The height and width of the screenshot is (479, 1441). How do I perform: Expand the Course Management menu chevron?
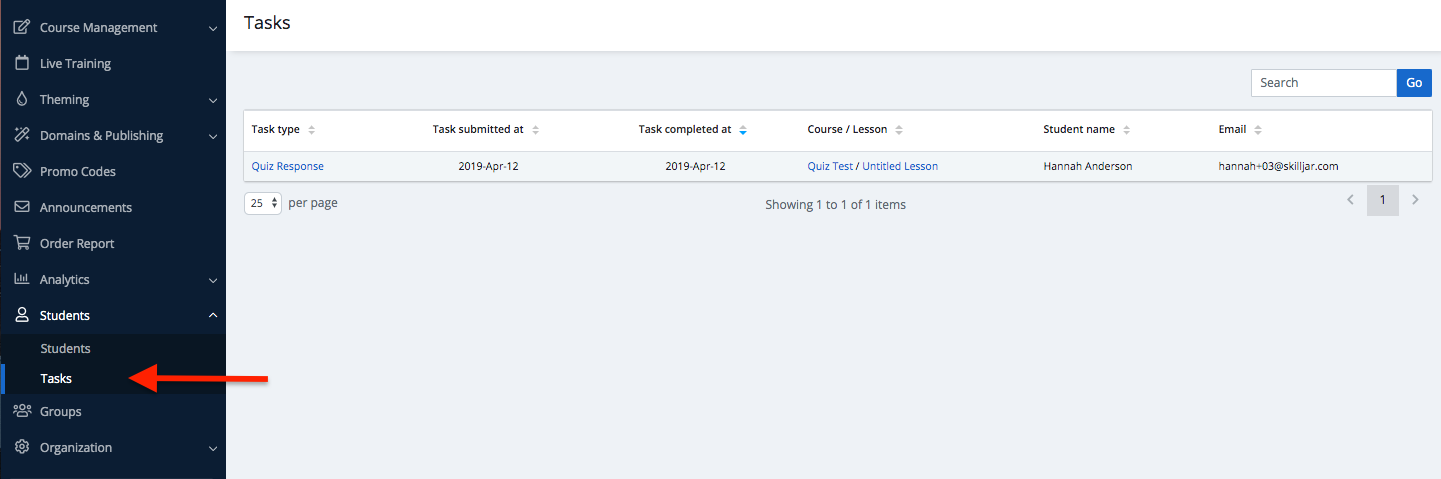tap(213, 28)
